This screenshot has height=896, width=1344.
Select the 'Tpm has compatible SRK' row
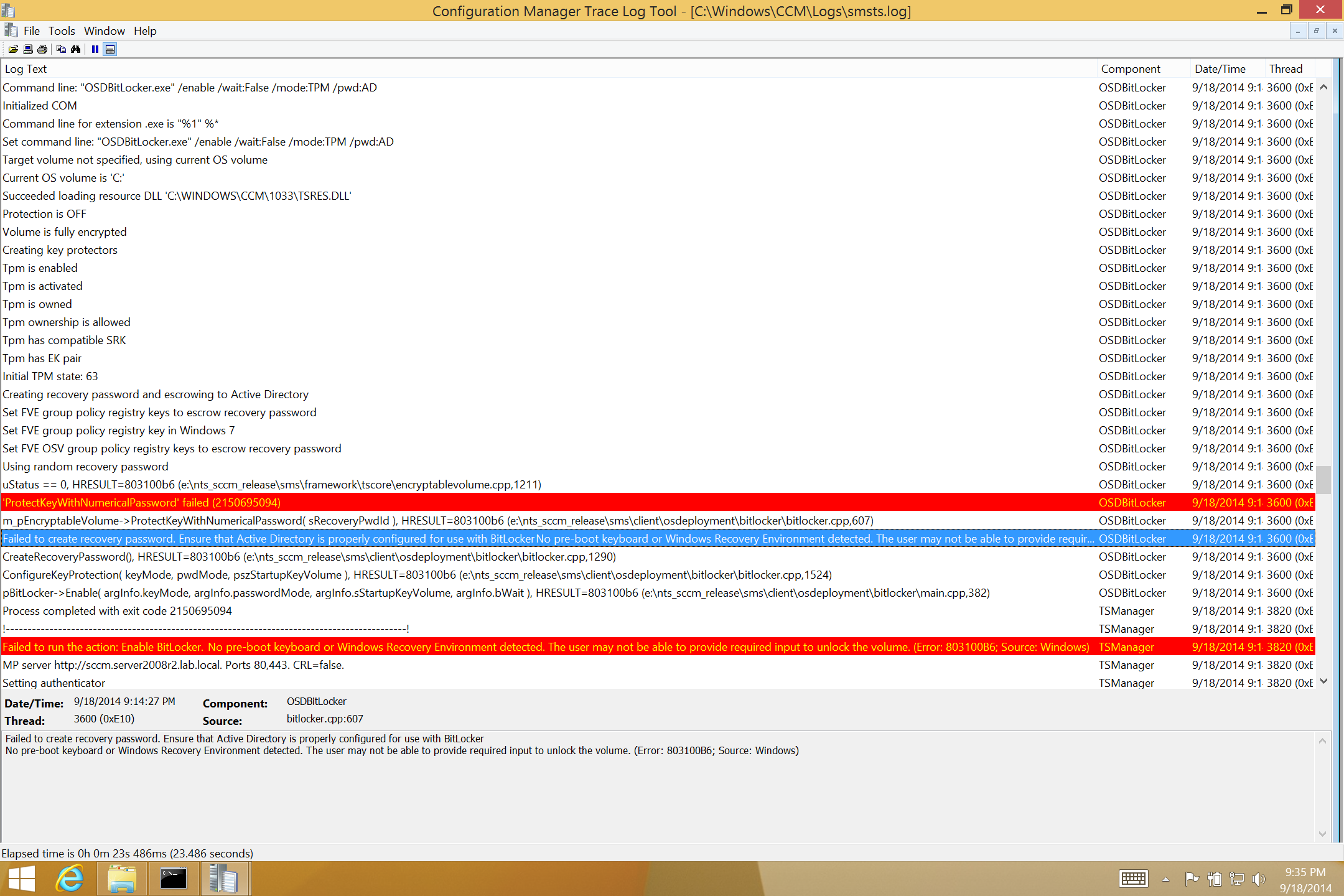click(658, 340)
